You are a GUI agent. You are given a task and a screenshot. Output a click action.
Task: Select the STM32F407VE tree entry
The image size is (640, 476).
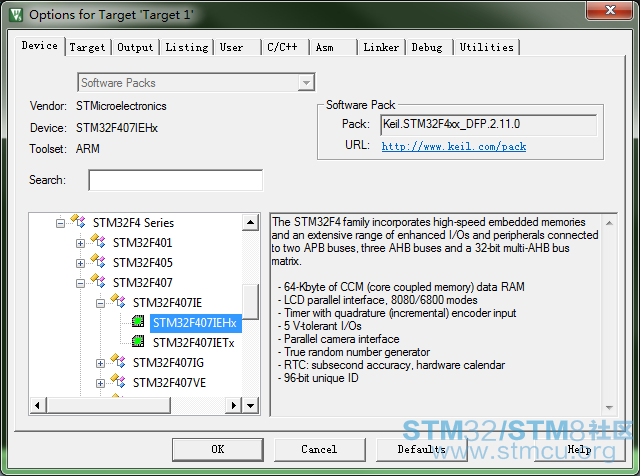point(169,383)
